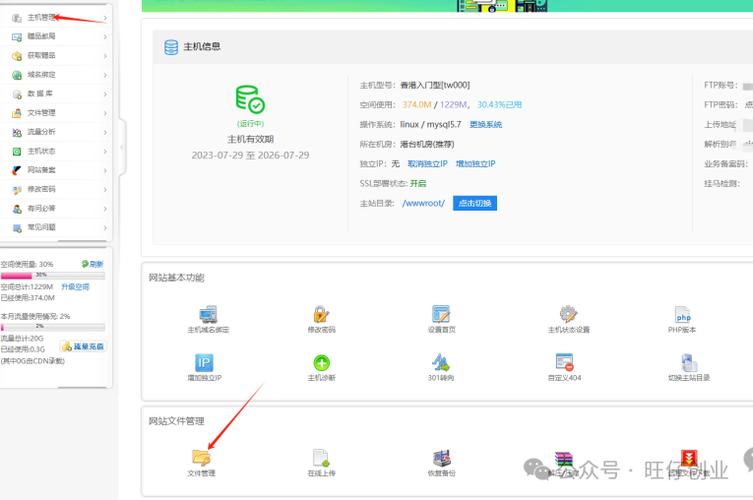Screen dimensions: 753x500
Task: Open the 文件管理 folder icon
Action: click(x=201, y=458)
